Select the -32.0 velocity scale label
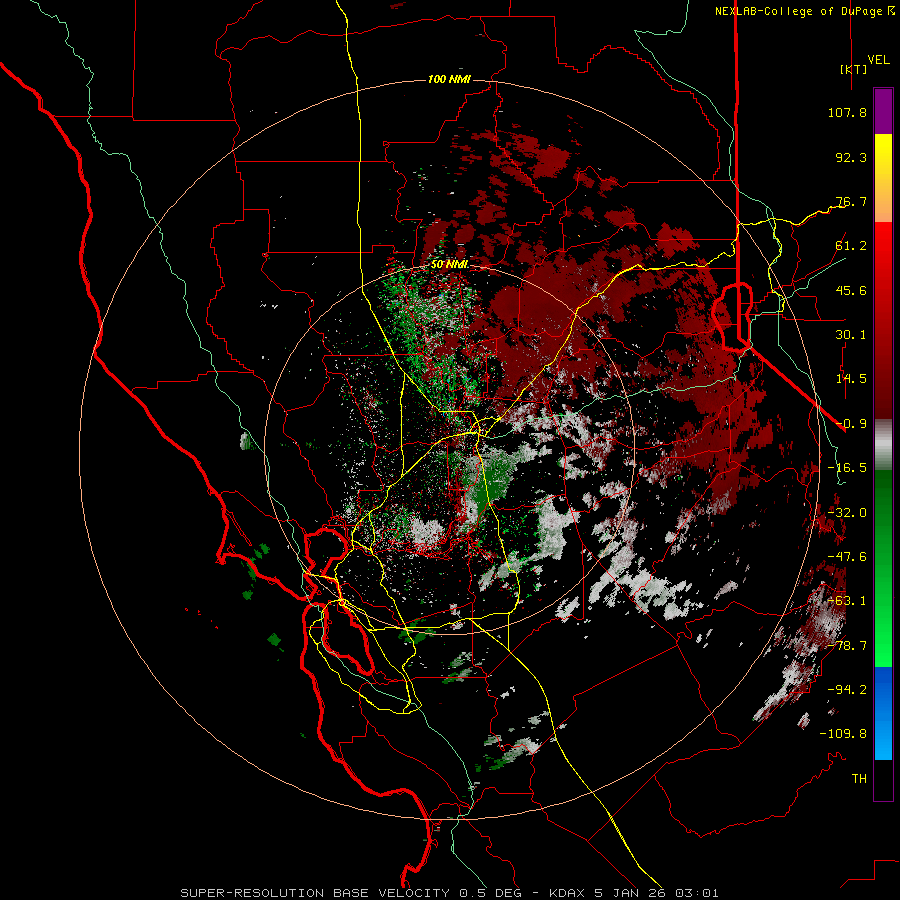The height and width of the screenshot is (900, 900). (x=847, y=513)
